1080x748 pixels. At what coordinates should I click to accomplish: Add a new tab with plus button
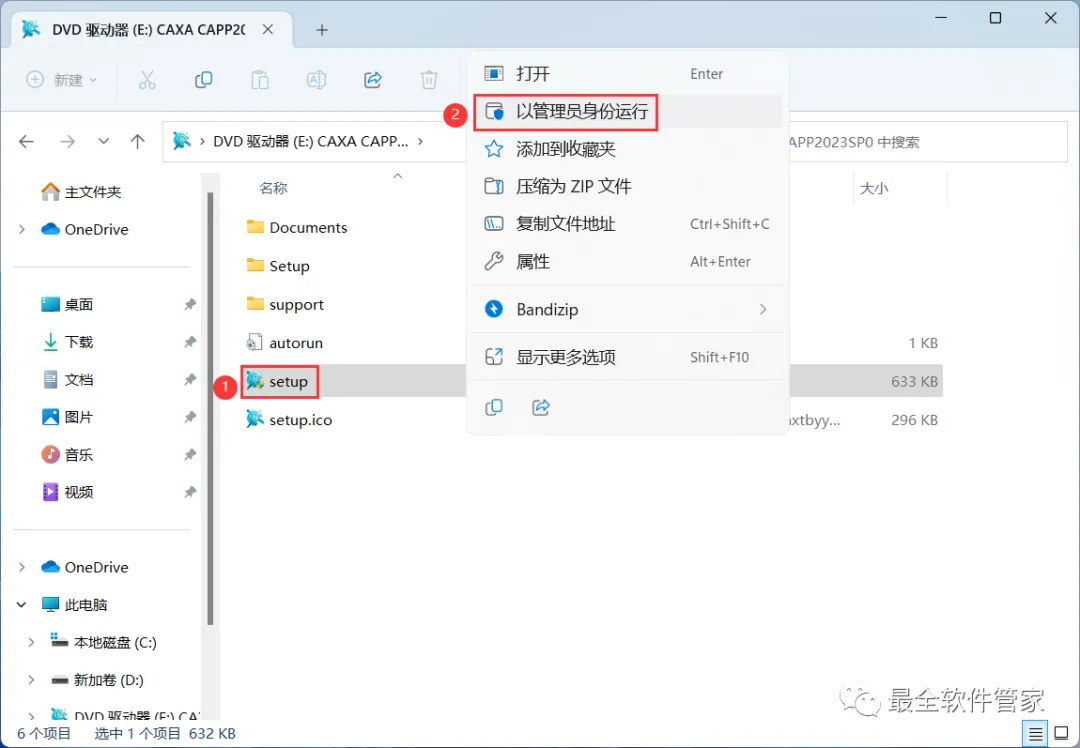322,30
